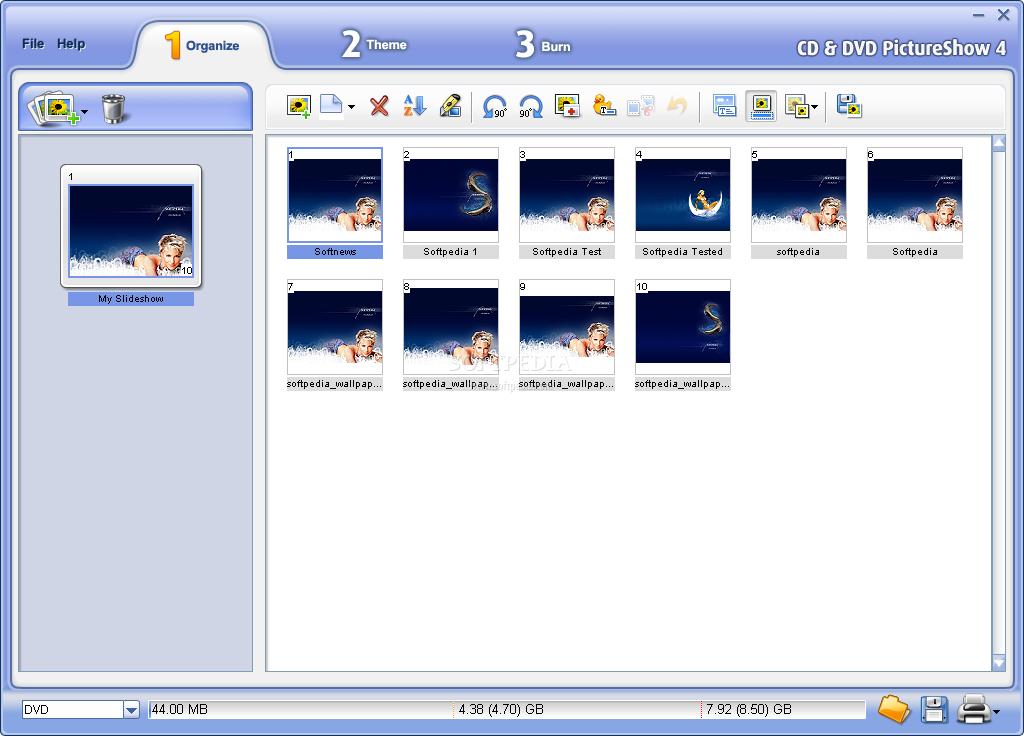Toggle the thumbnail with caption view
The width and height of the screenshot is (1024, 736).
point(761,106)
